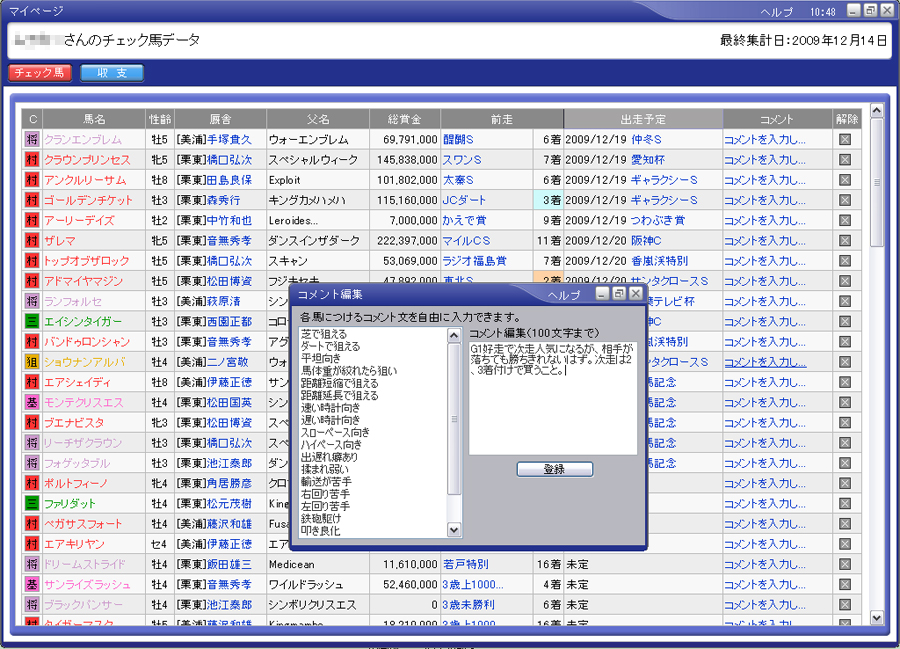Click the 解除 icon for クランエンブレム row
This screenshot has height=649, width=900.
pyautogui.click(x=845, y=140)
